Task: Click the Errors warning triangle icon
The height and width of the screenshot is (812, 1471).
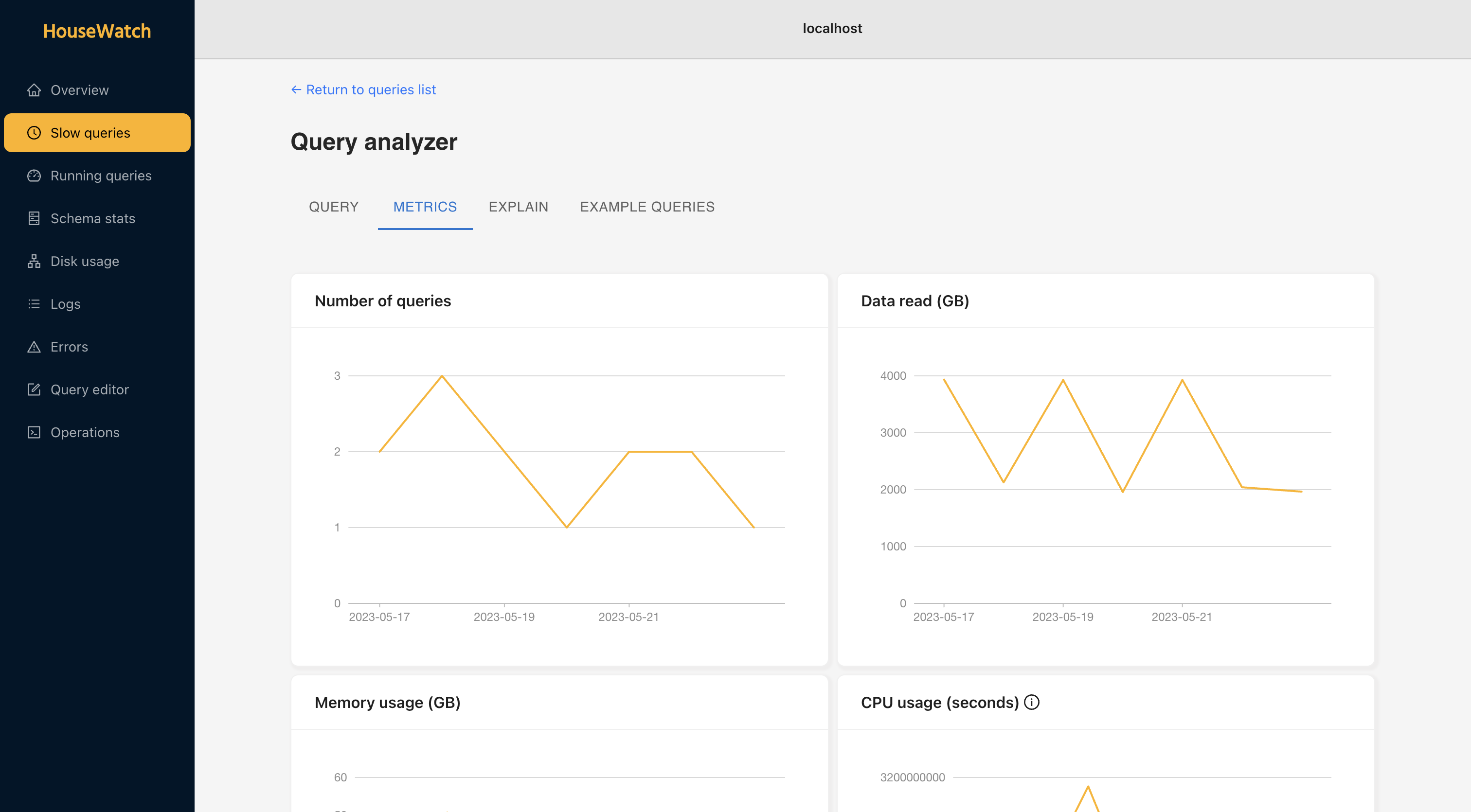Action: [34, 347]
